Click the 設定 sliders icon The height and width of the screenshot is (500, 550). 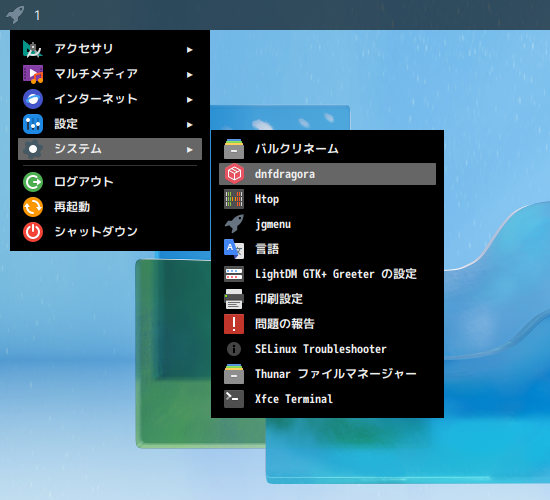(x=33, y=124)
